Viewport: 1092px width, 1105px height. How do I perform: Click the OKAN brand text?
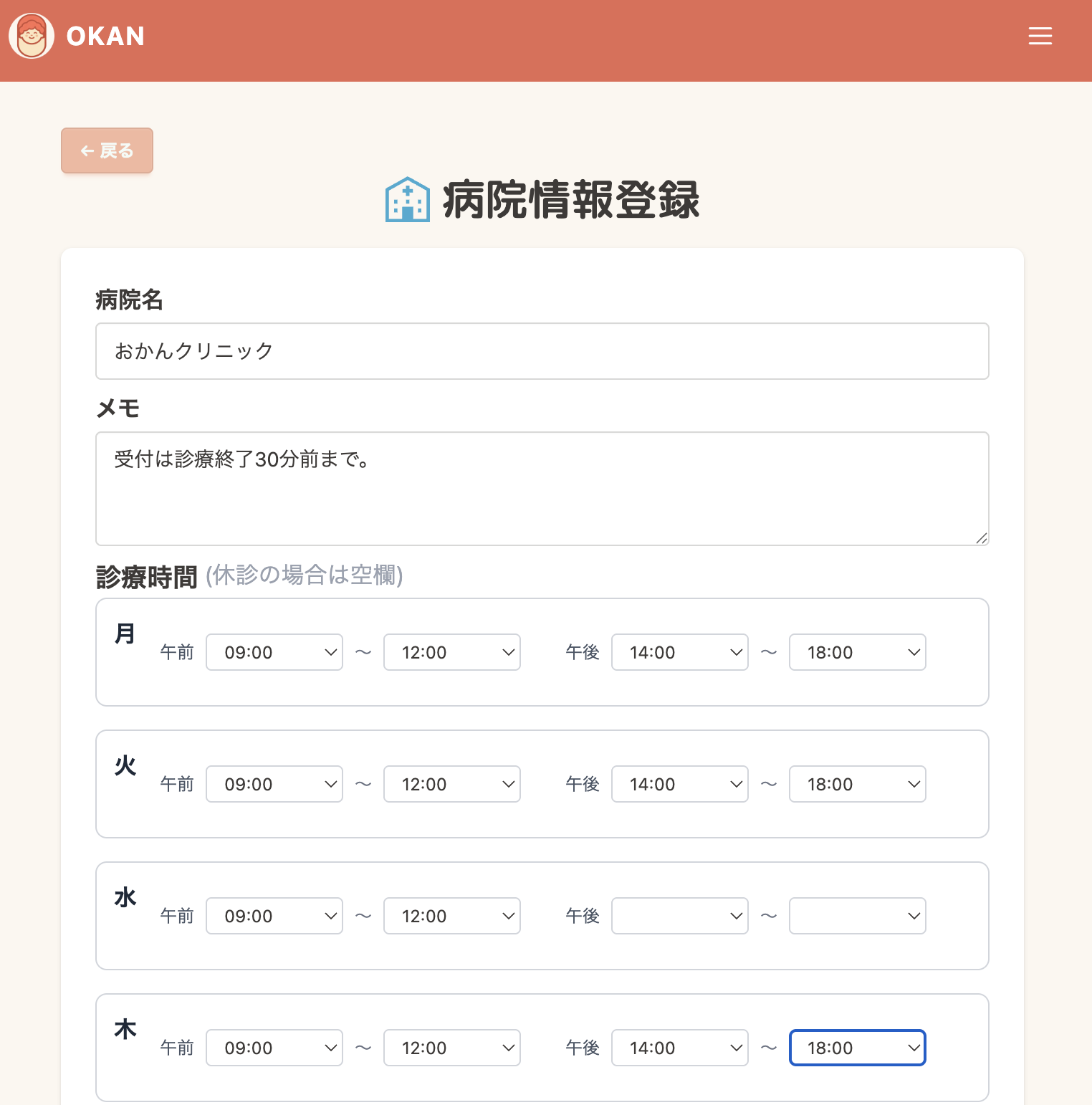(105, 36)
